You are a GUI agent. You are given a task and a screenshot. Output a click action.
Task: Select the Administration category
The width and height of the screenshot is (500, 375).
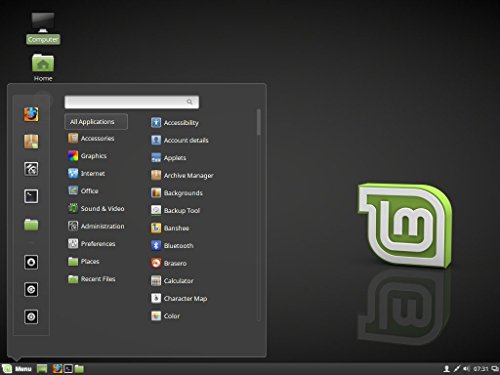[96, 226]
